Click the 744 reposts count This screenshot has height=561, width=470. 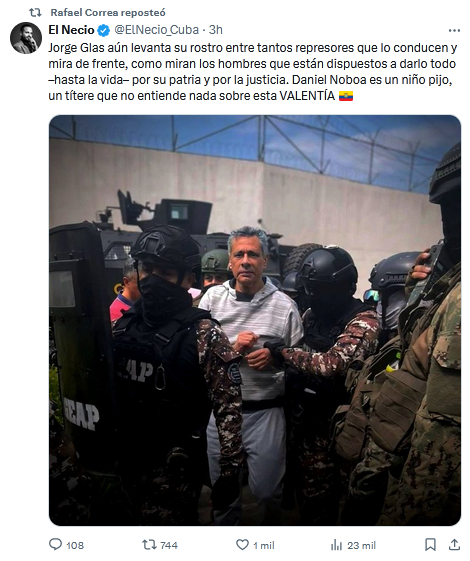tap(169, 545)
